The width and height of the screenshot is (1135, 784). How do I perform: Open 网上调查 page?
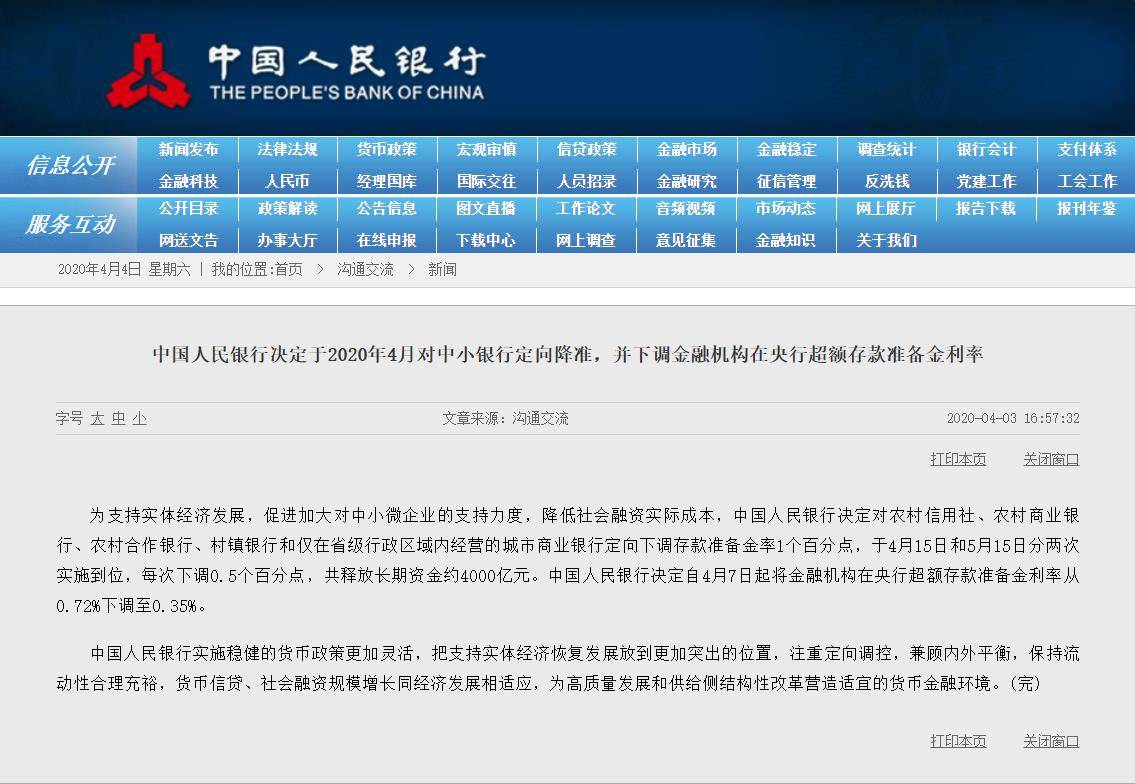pyautogui.click(x=586, y=240)
